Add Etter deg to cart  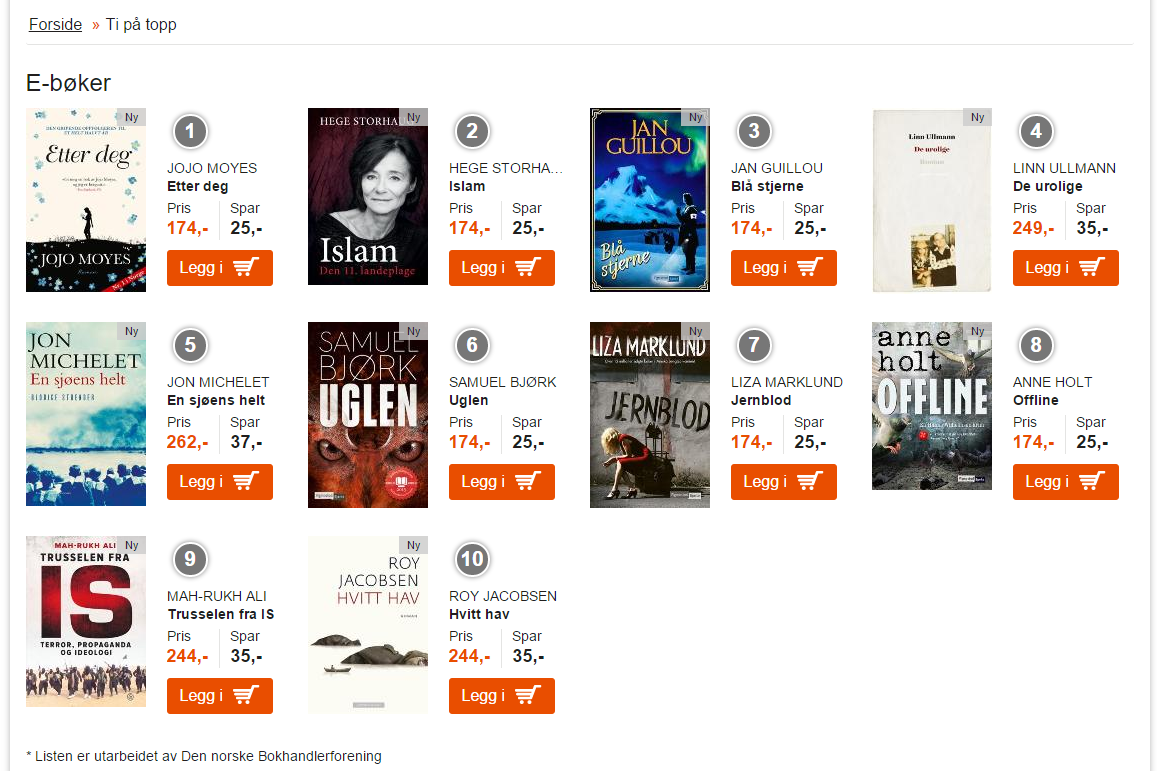(x=220, y=268)
